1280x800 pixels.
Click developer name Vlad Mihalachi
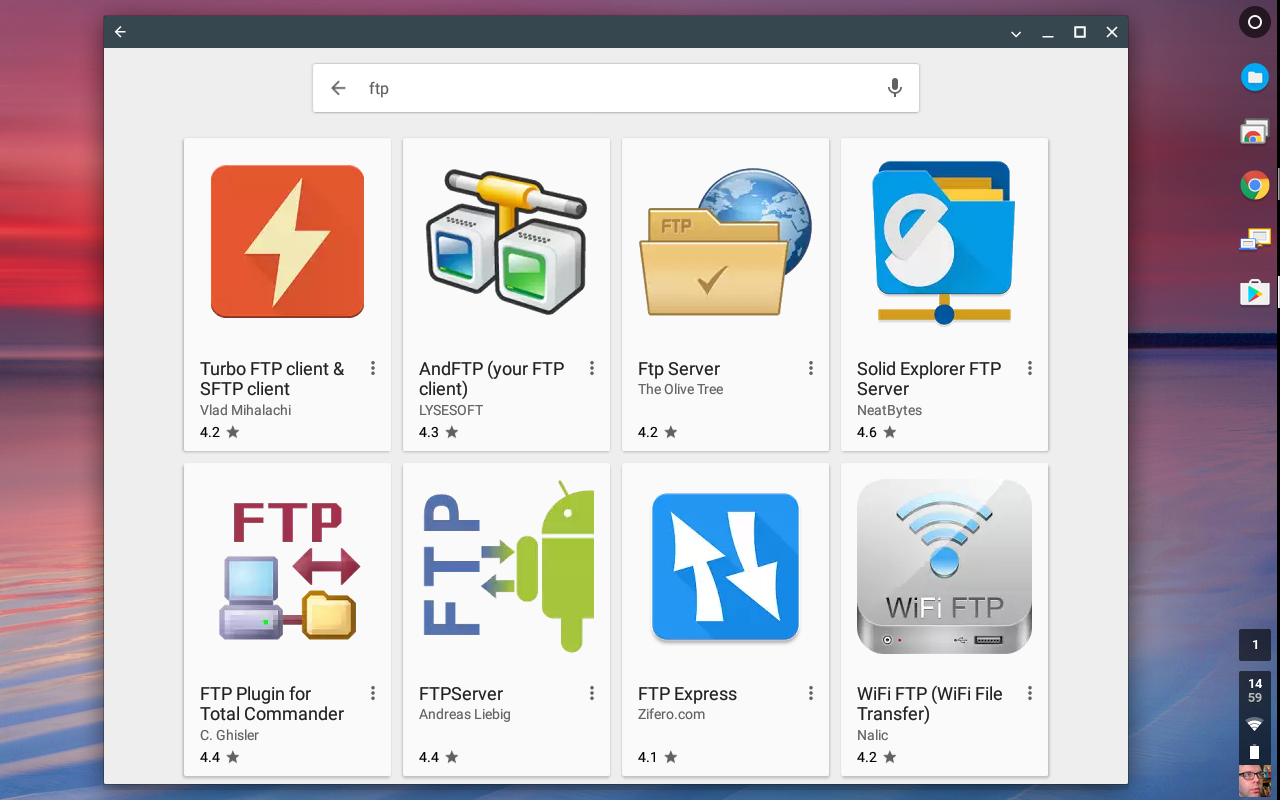(246, 410)
